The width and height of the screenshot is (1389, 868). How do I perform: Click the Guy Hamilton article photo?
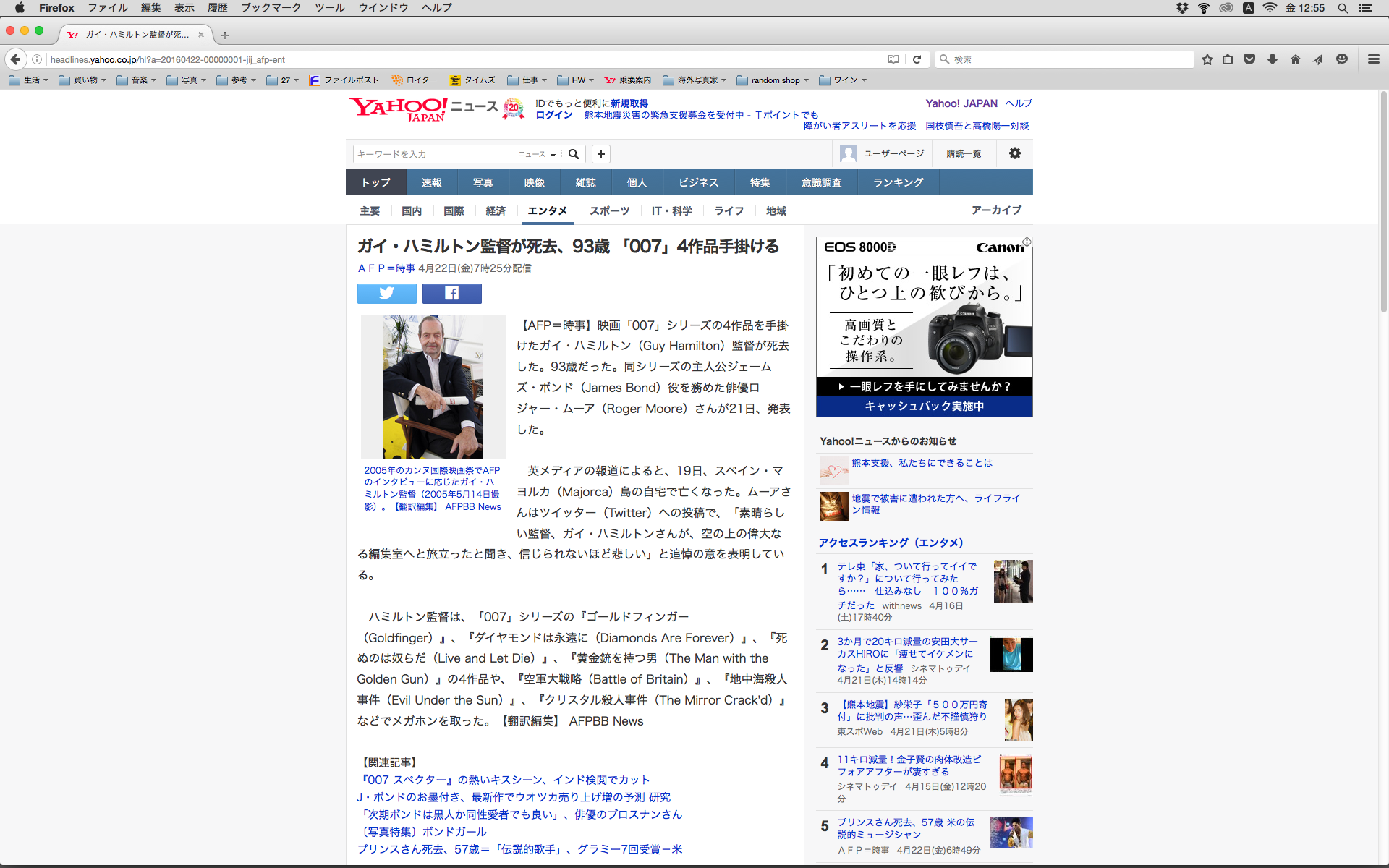pyautogui.click(x=433, y=386)
